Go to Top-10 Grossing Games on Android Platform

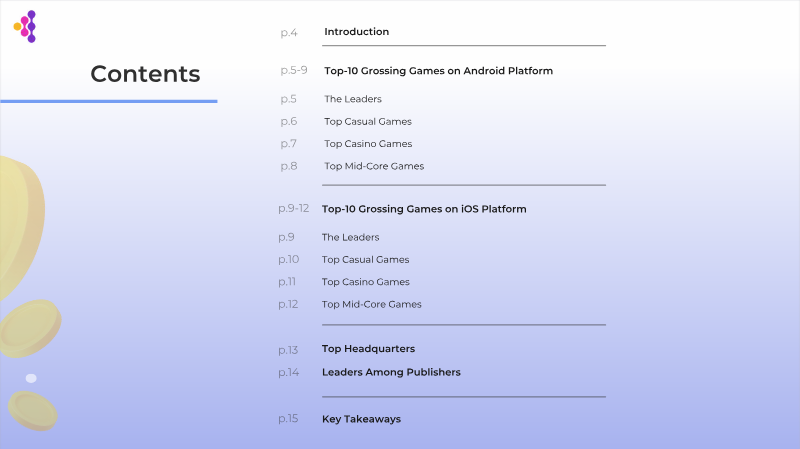pos(438,71)
